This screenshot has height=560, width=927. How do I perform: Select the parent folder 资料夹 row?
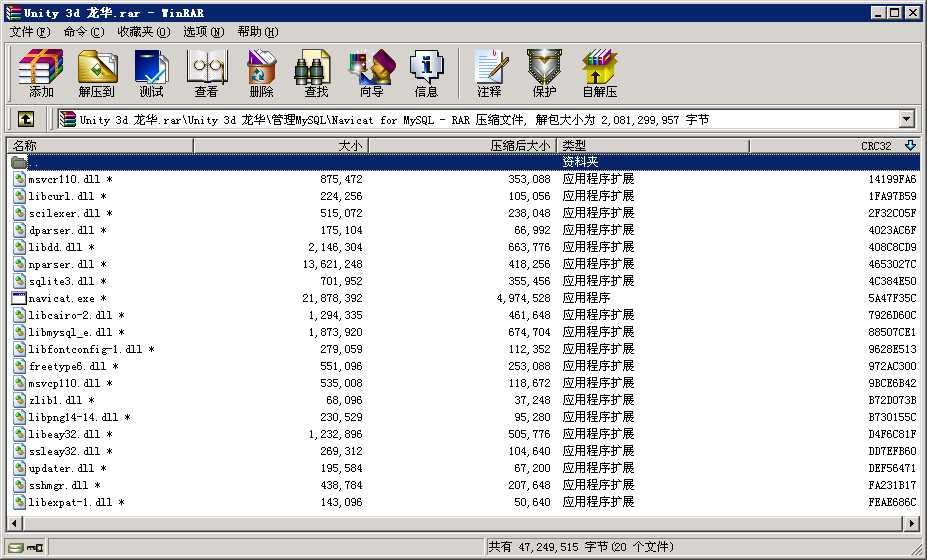click(x=464, y=162)
